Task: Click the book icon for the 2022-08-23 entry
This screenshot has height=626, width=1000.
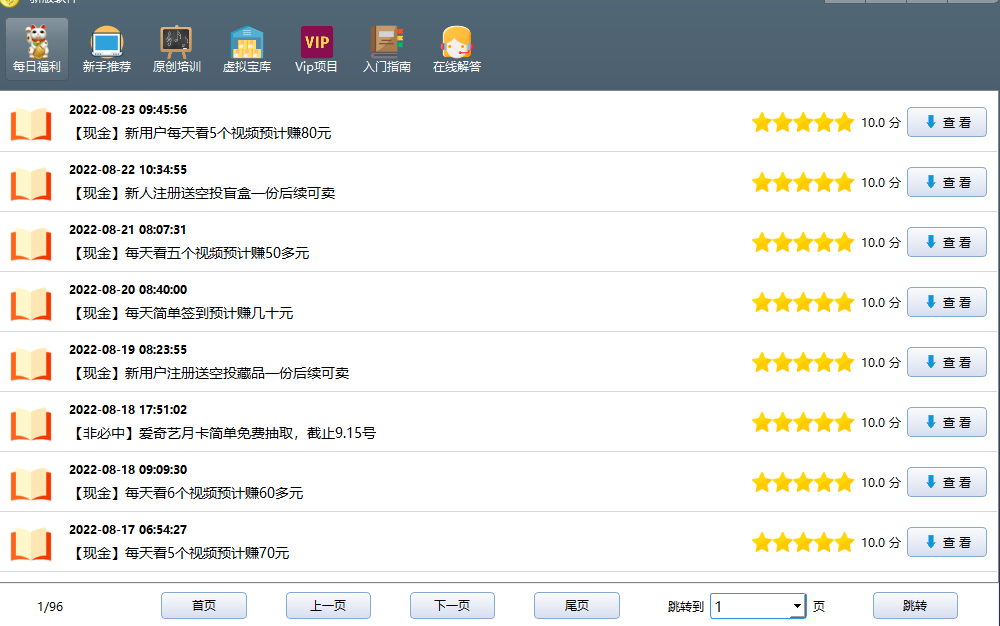Action: 31,123
